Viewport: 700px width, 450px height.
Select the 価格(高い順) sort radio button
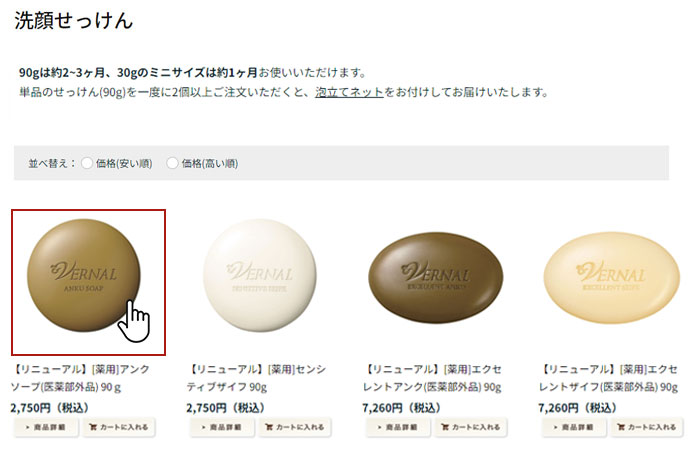(172, 163)
